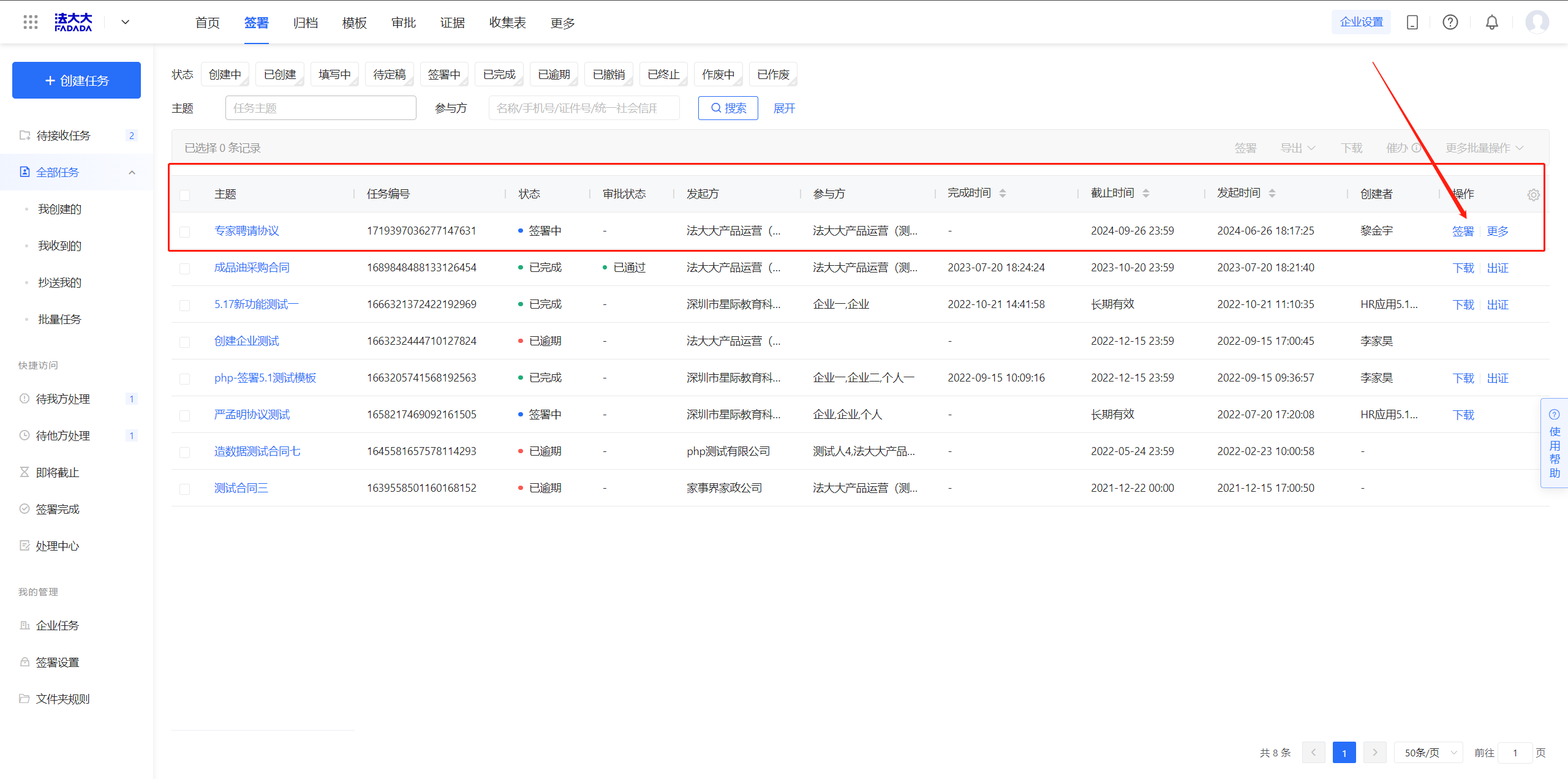The image size is (1568, 779).
Task: Sort by 截止时间 column arrows
Action: 1146,194
